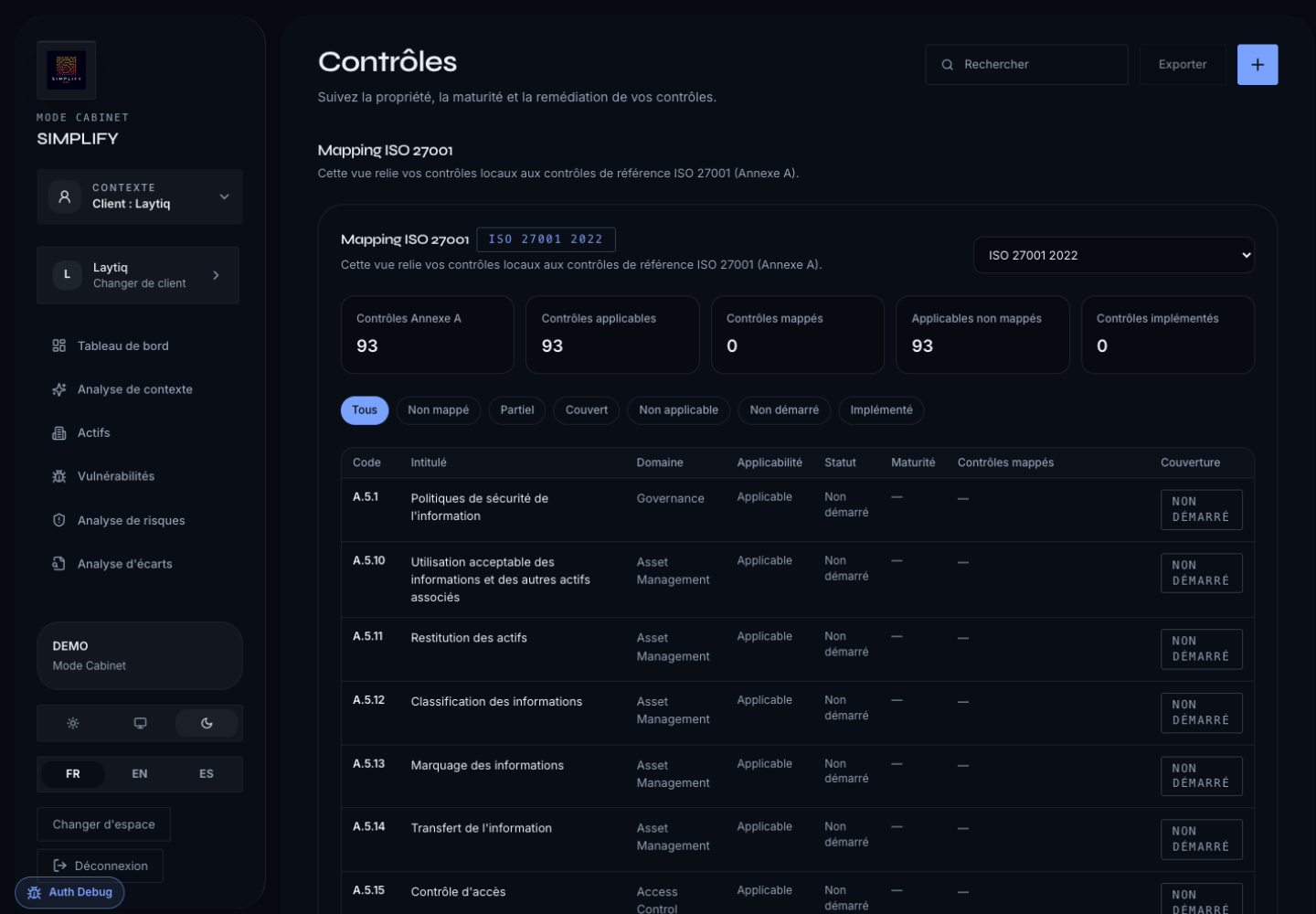Filter by Non mappé

(x=439, y=410)
